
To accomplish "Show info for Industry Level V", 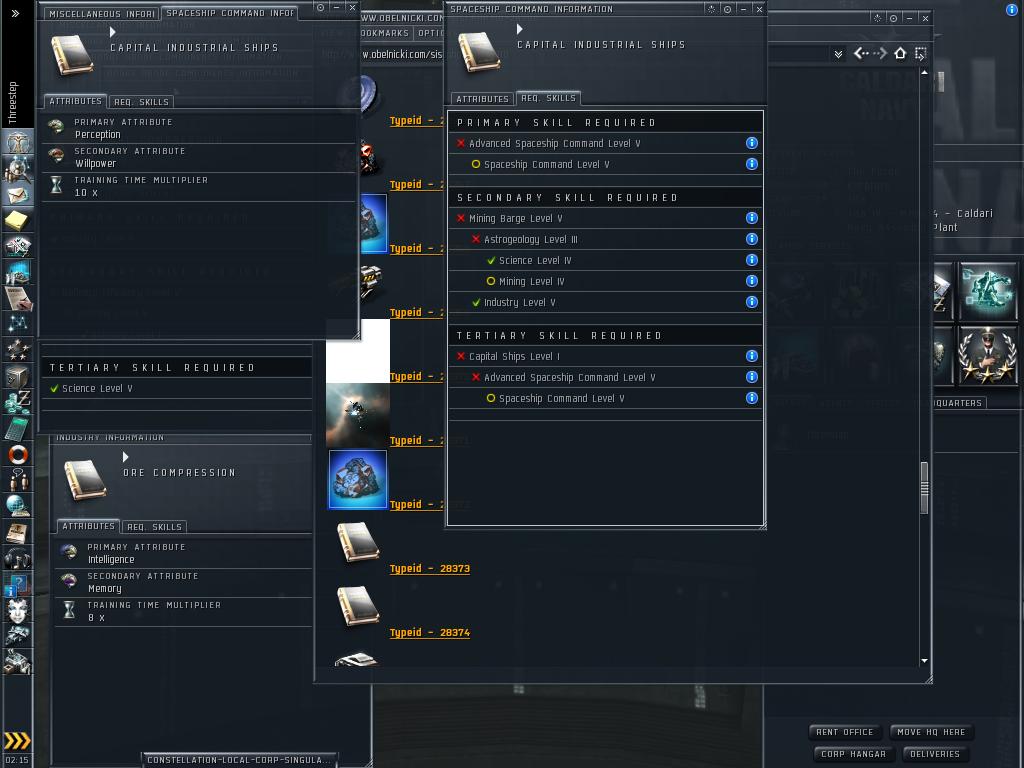I will click(752, 302).
